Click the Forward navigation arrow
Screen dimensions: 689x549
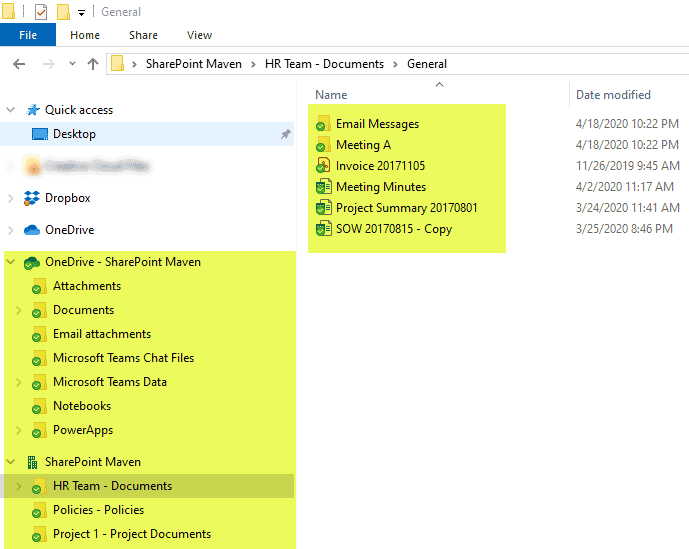coord(48,64)
